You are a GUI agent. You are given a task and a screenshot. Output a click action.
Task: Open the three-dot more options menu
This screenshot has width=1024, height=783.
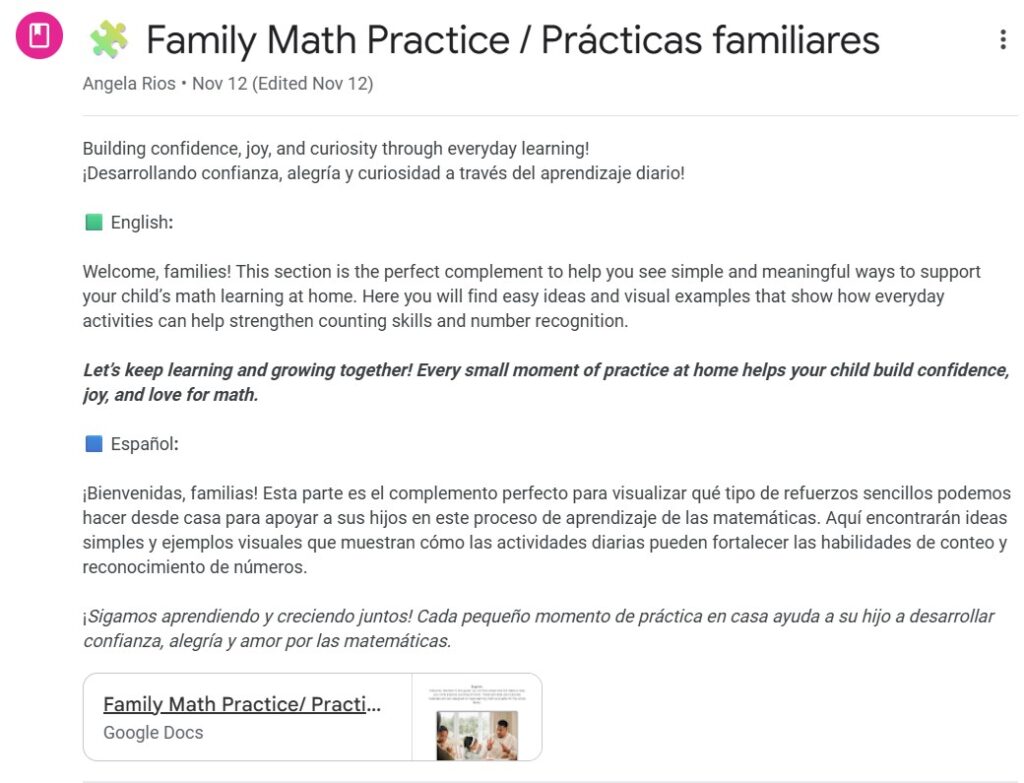[x=1002, y=40]
